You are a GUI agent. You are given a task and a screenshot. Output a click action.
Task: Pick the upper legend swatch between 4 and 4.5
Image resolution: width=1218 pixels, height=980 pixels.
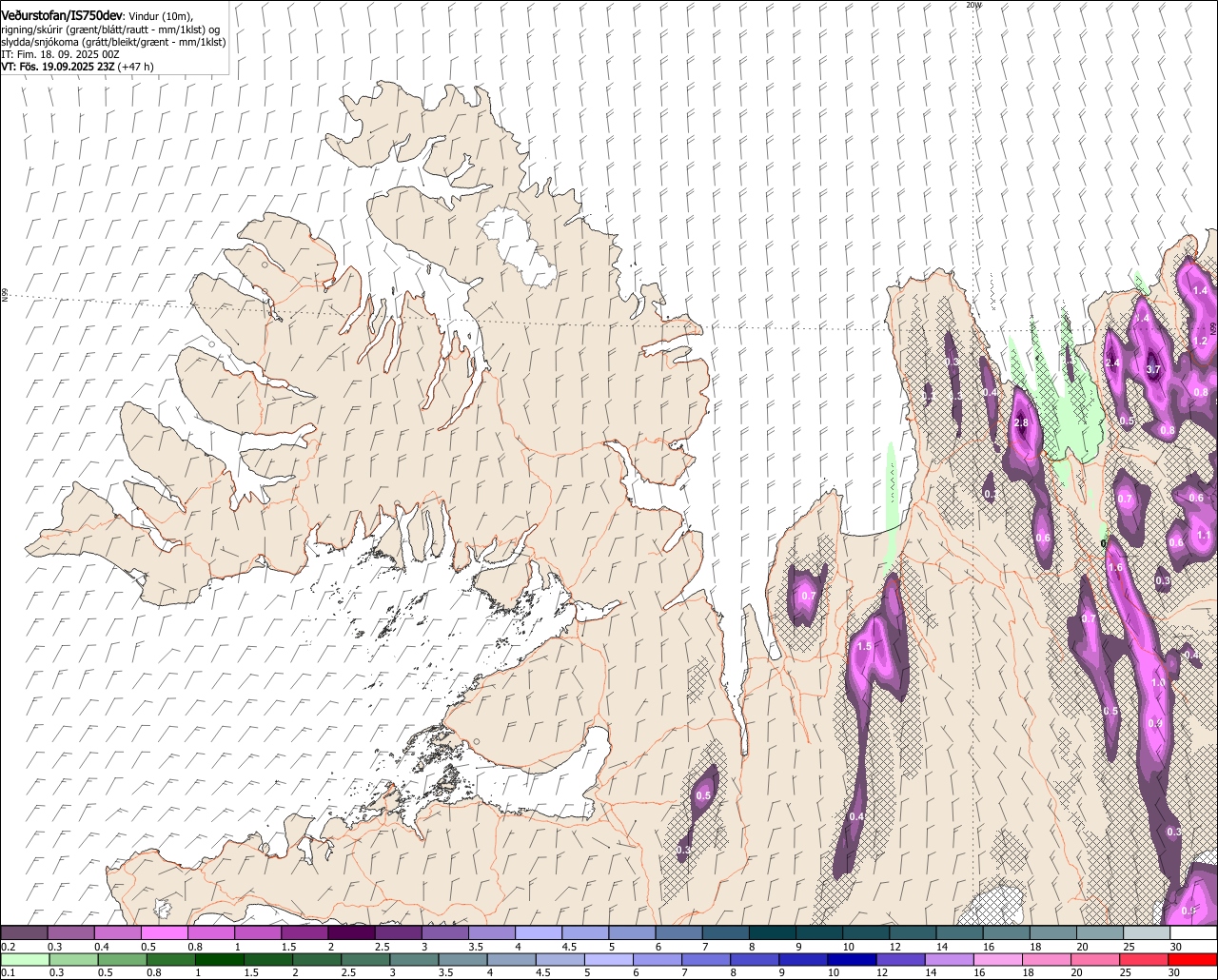click(x=539, y=932)
